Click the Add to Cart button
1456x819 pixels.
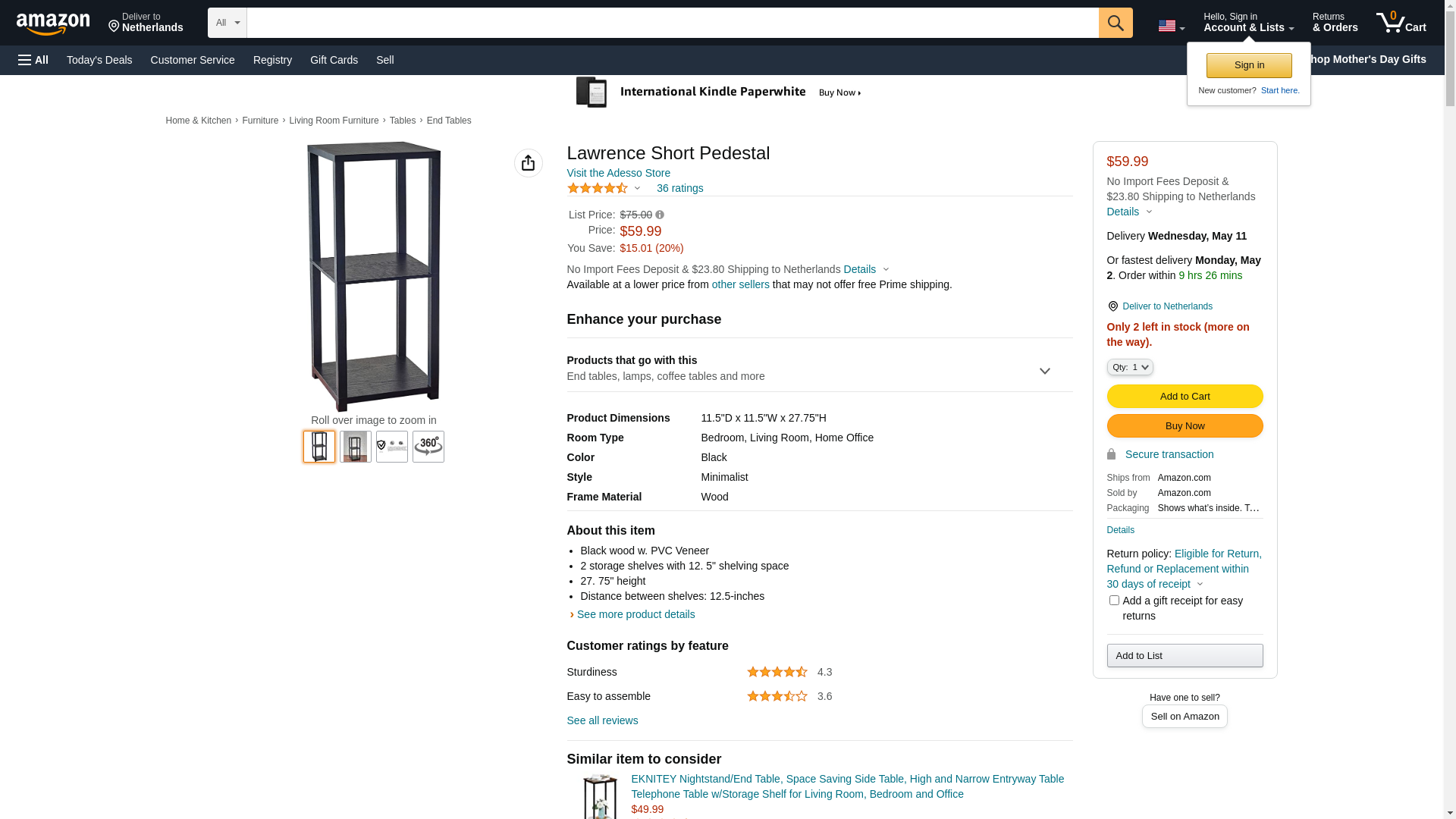pos(1185,396)
